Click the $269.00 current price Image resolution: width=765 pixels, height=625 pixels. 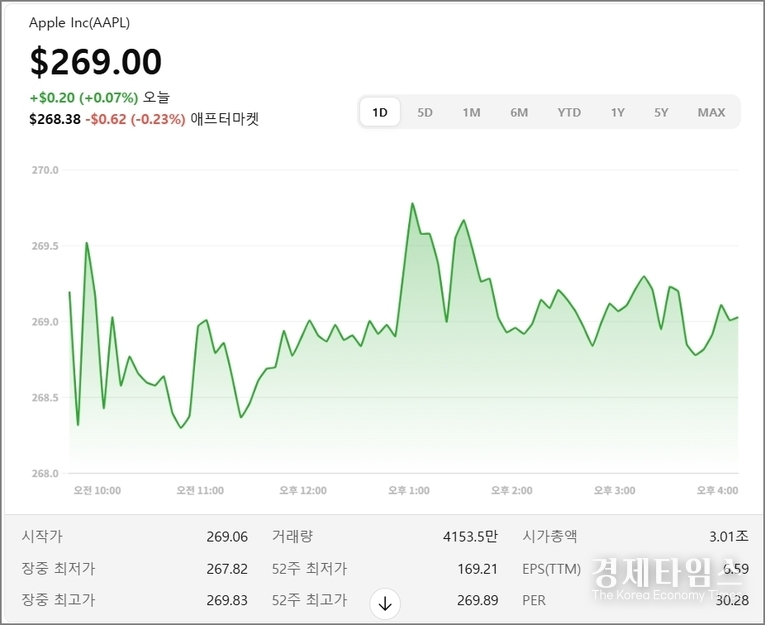[x=96, y=62]
